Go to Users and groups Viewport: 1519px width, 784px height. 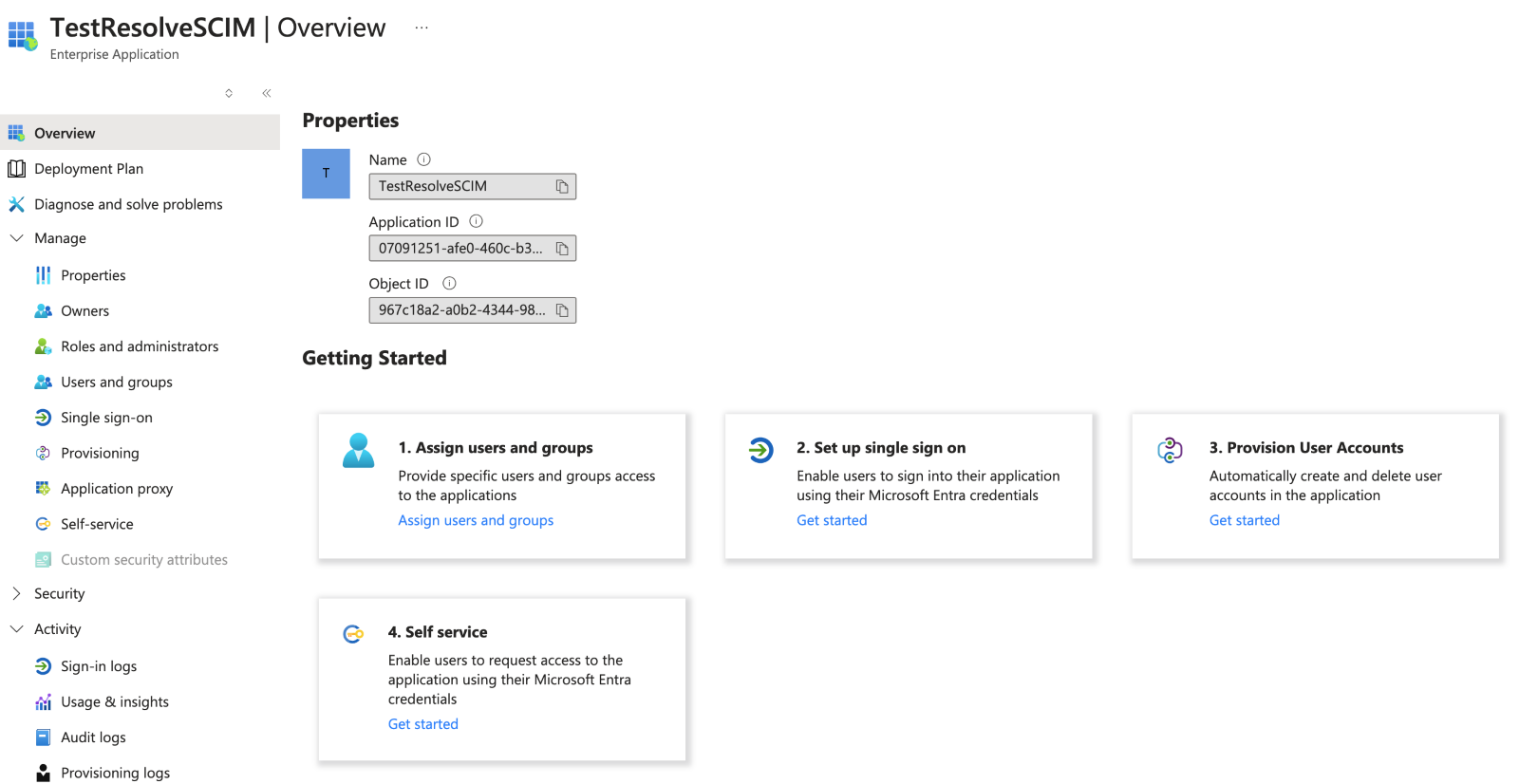[x=117, y=382]
